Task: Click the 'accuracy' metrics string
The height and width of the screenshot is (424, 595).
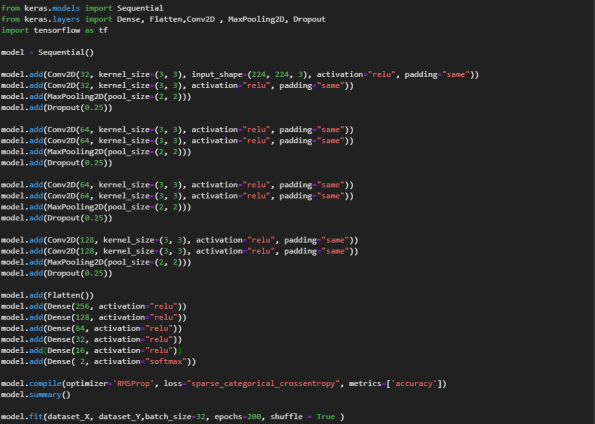Action: tap(414, 383)
